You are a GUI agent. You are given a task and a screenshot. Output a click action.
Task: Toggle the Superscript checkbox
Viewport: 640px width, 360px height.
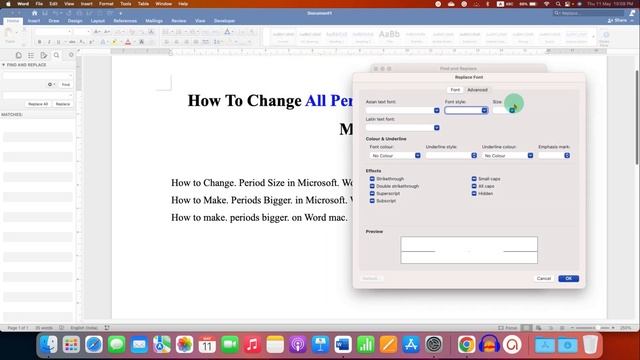(x=372, y=193)
